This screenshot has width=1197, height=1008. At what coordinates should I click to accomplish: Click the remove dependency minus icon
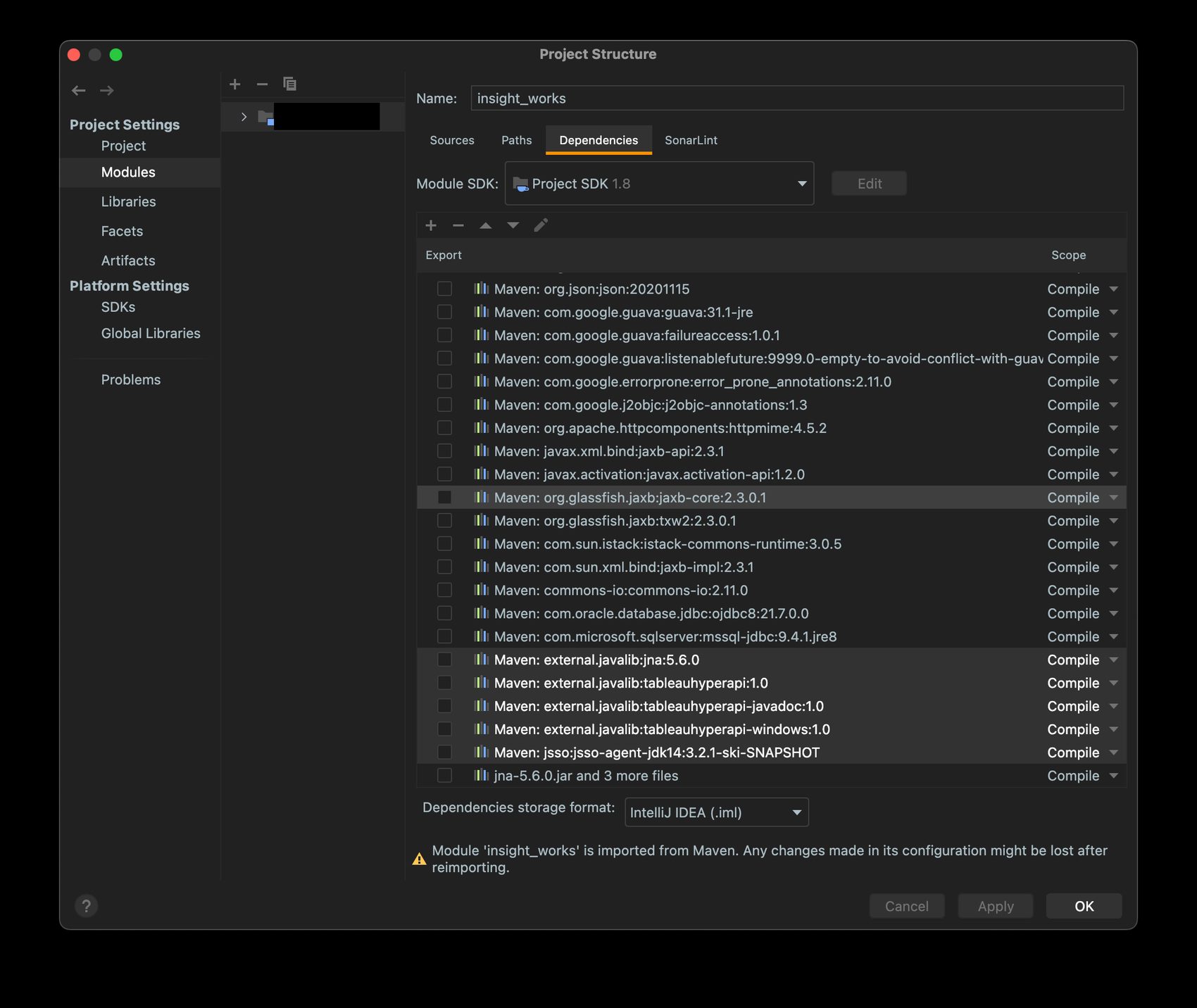pyautogui.click(x=458, y=225)
